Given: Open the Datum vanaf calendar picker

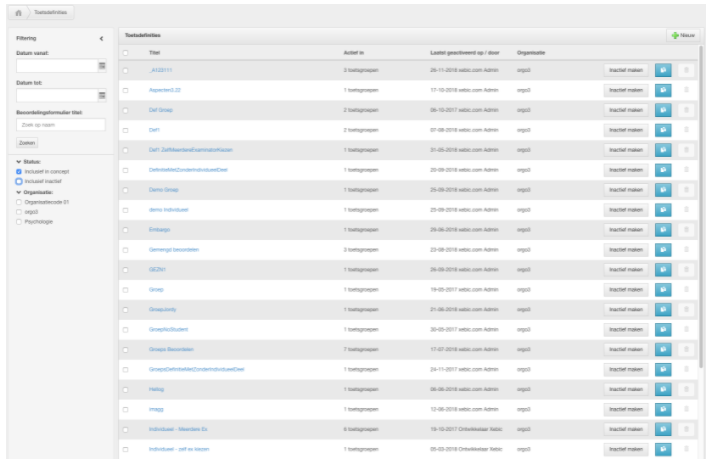Looking at the screenshot, I should click(x=102, y=66).
